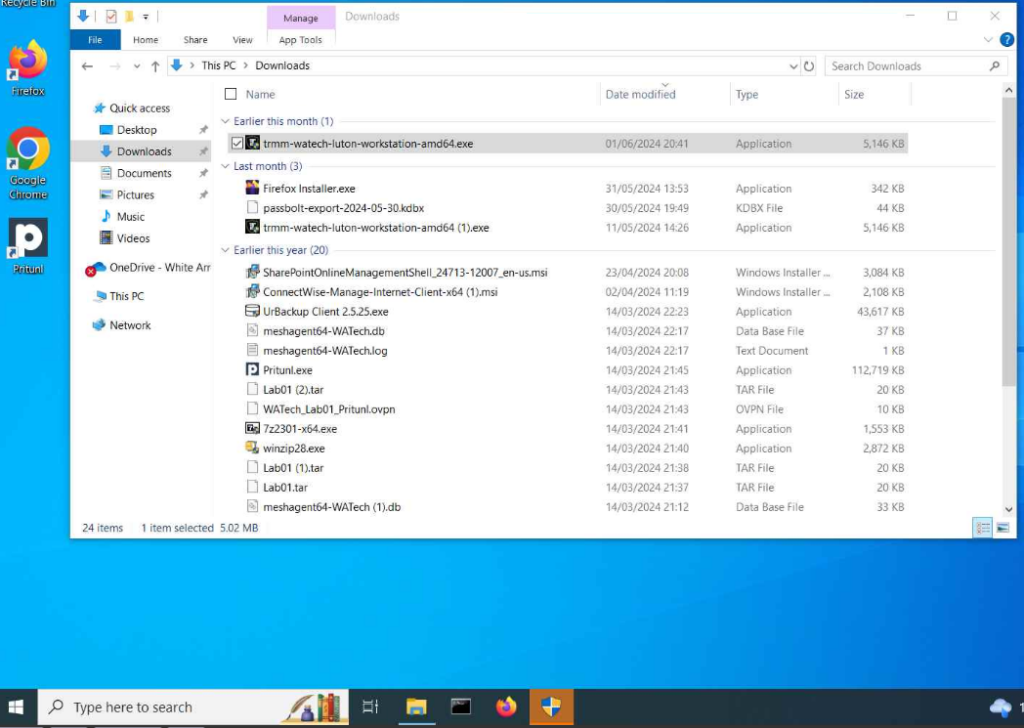Switch to Large icons view layout button
This screenshot has width=1024, height=728.
[x=1002, y=528]
